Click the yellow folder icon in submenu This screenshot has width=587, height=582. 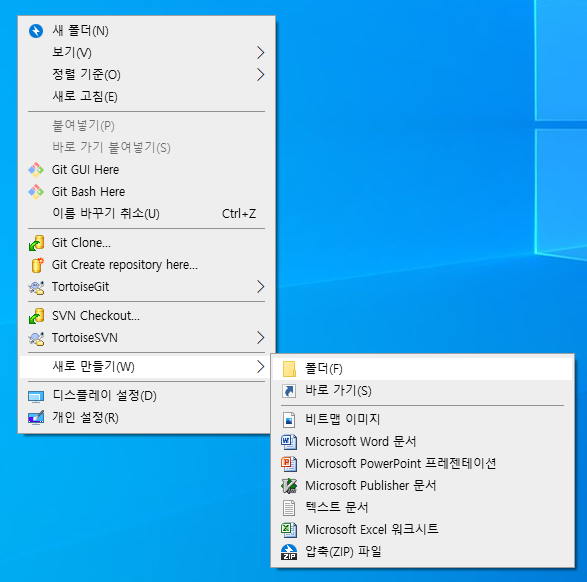coord(289,369)
